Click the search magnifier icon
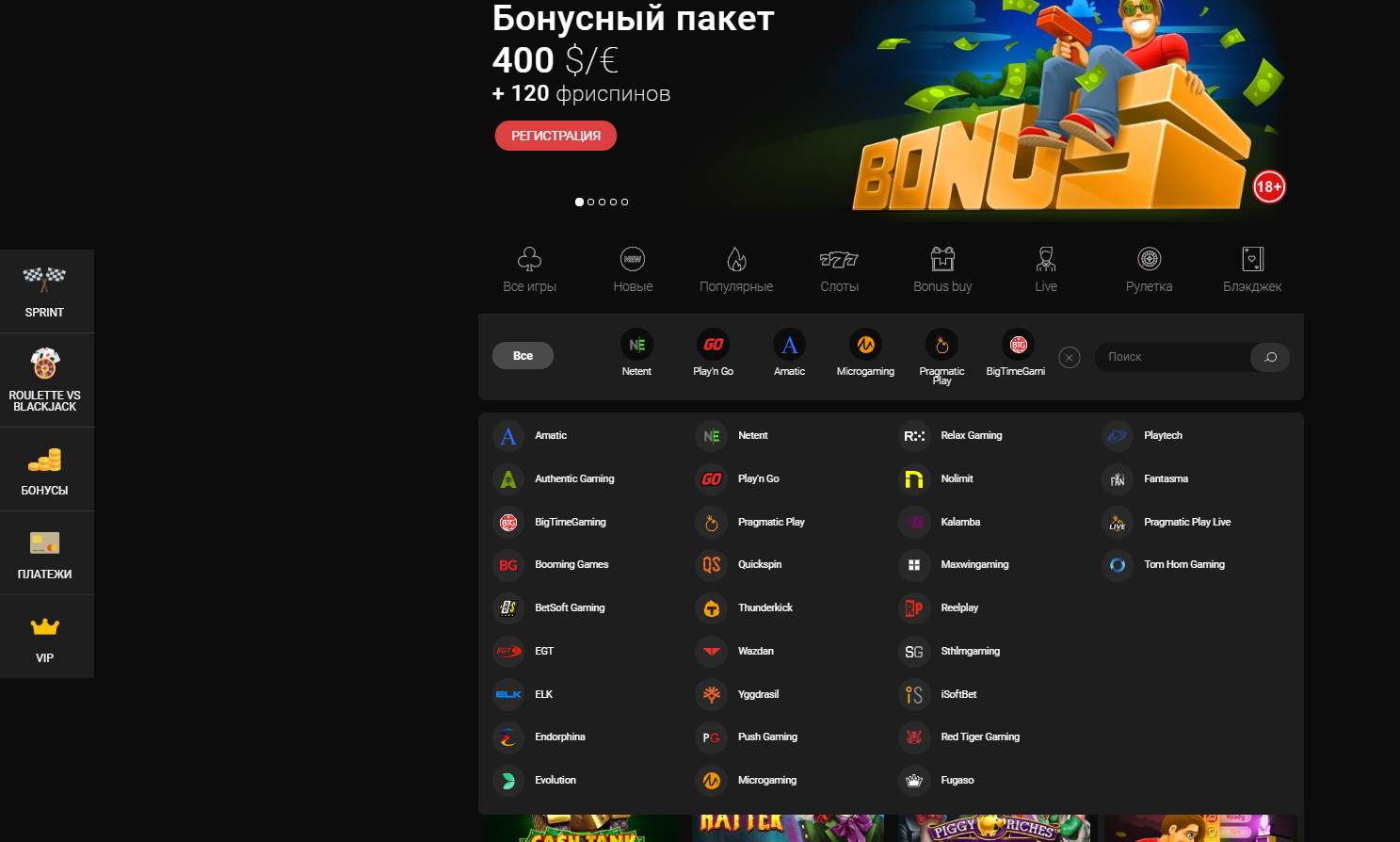This screenshot has height=842, width=1400. (x=1270, y=357)
